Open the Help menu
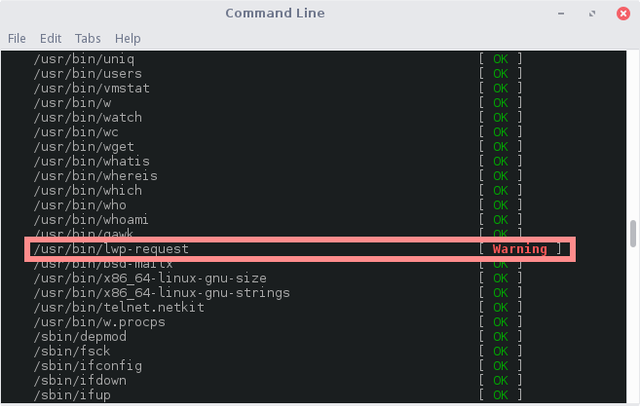Screen dimensions: 640x406 (128, 38)
